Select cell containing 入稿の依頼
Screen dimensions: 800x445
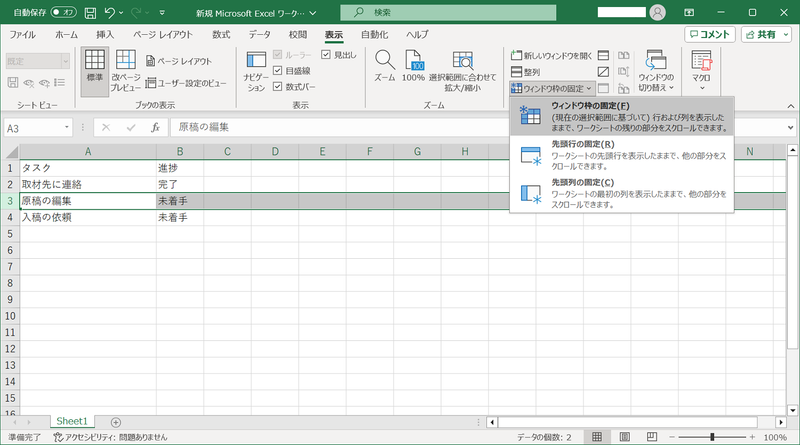click(x=88, y=217)
